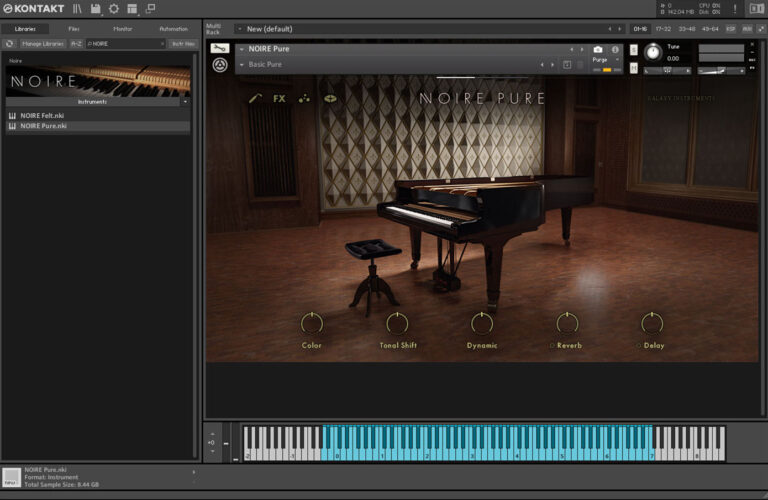Click the exclamation panic icon
This screenshot has height=500, width=768.
point(735,9)
